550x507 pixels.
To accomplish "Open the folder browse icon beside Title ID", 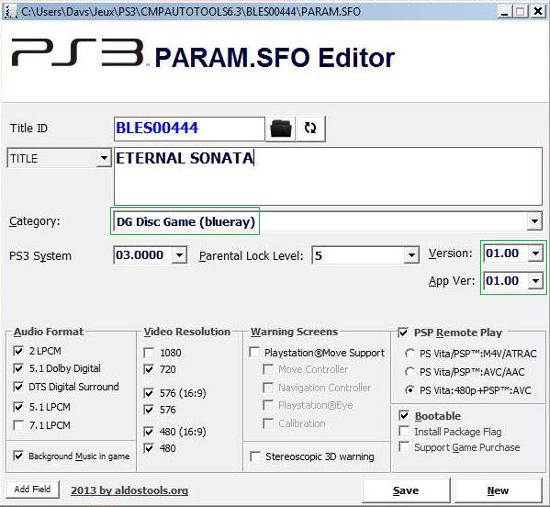I will (x=281, y=128).
